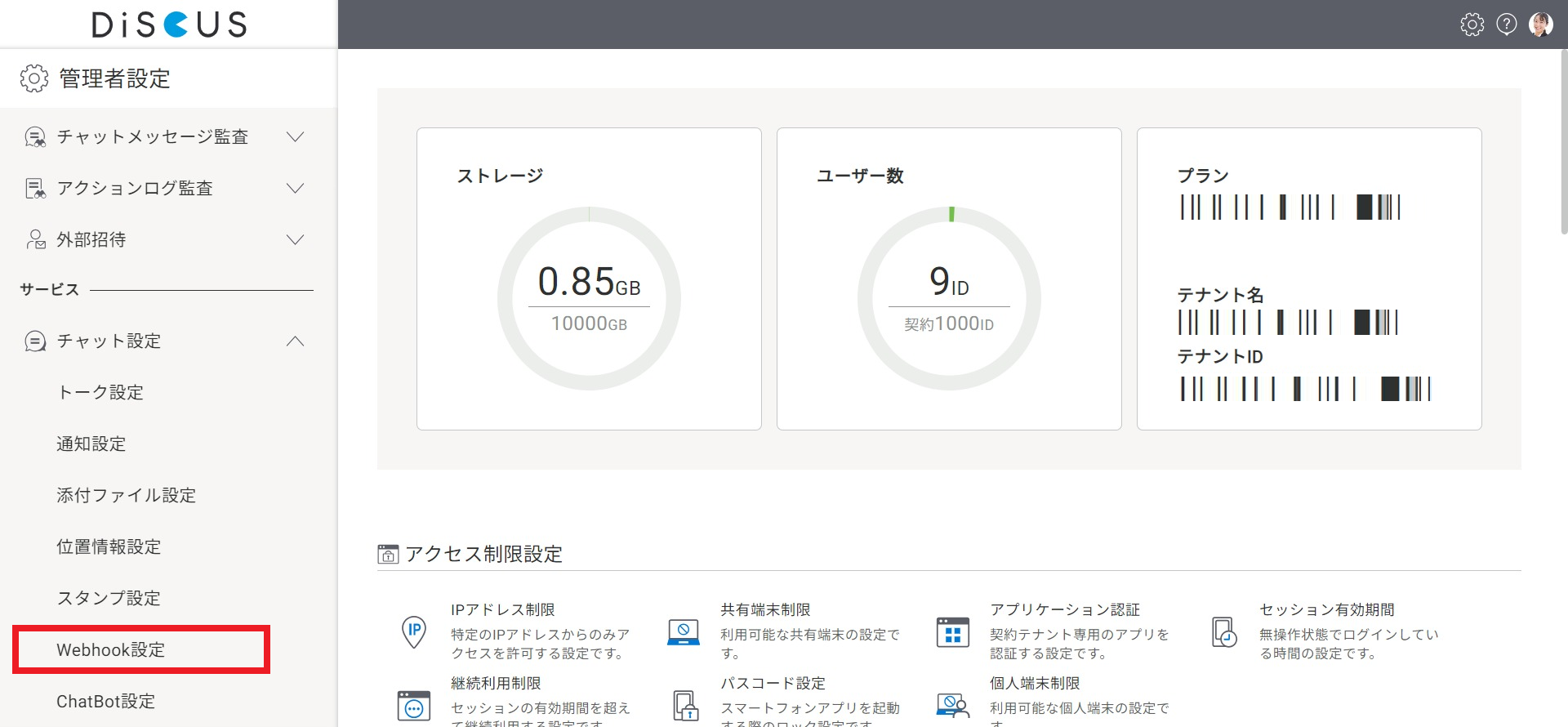
Task: Open the user profile avatar
Action: coord(1541,25)
